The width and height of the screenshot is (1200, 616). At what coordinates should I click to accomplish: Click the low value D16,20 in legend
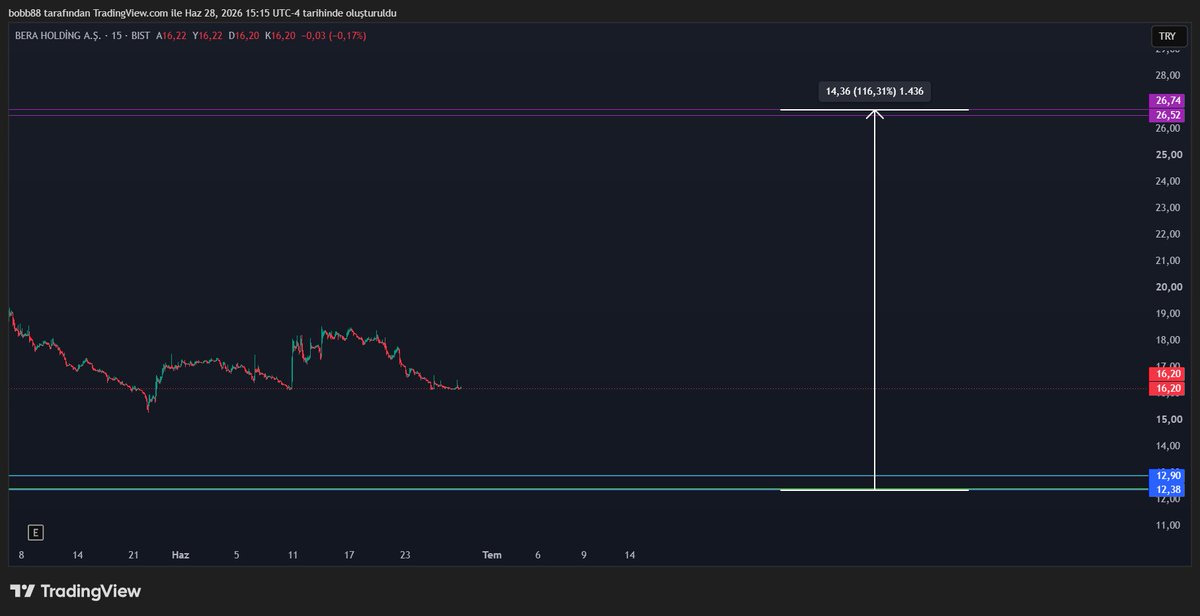244,35
